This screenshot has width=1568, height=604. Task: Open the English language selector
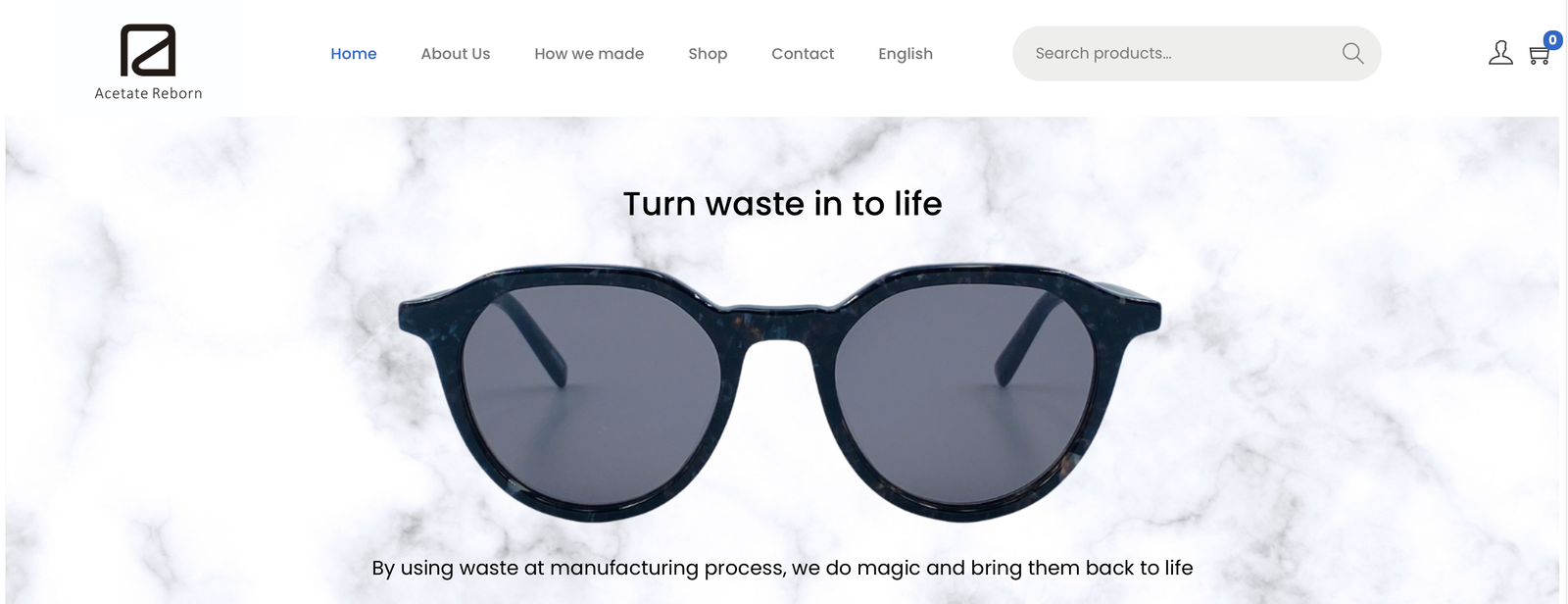tap(906, 54)
